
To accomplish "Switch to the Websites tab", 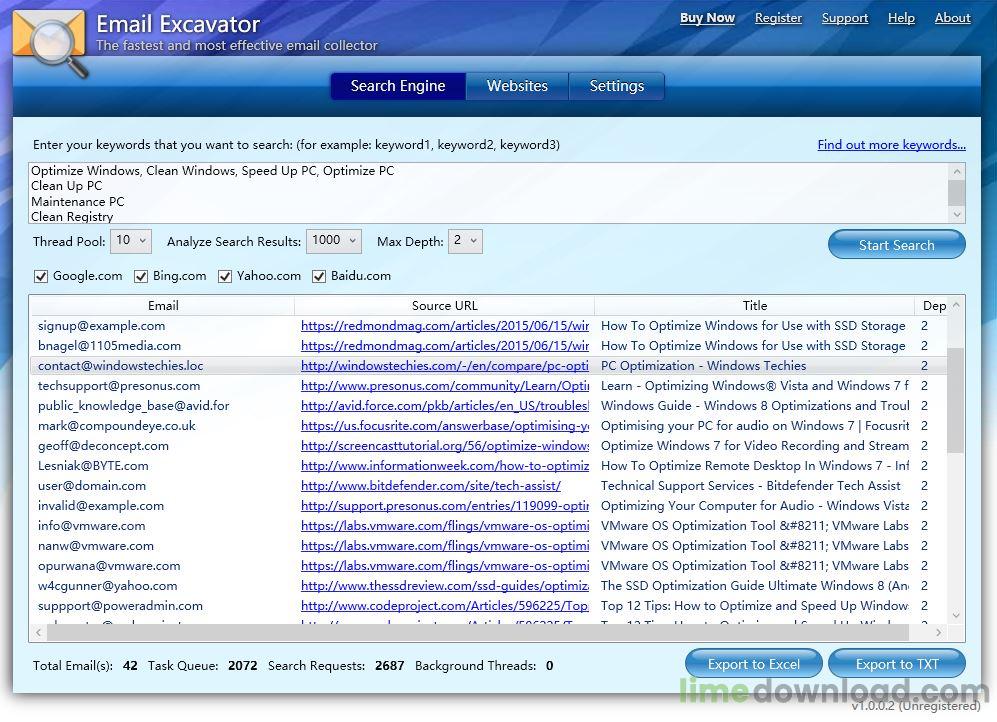I will click(x=517, y=86).
